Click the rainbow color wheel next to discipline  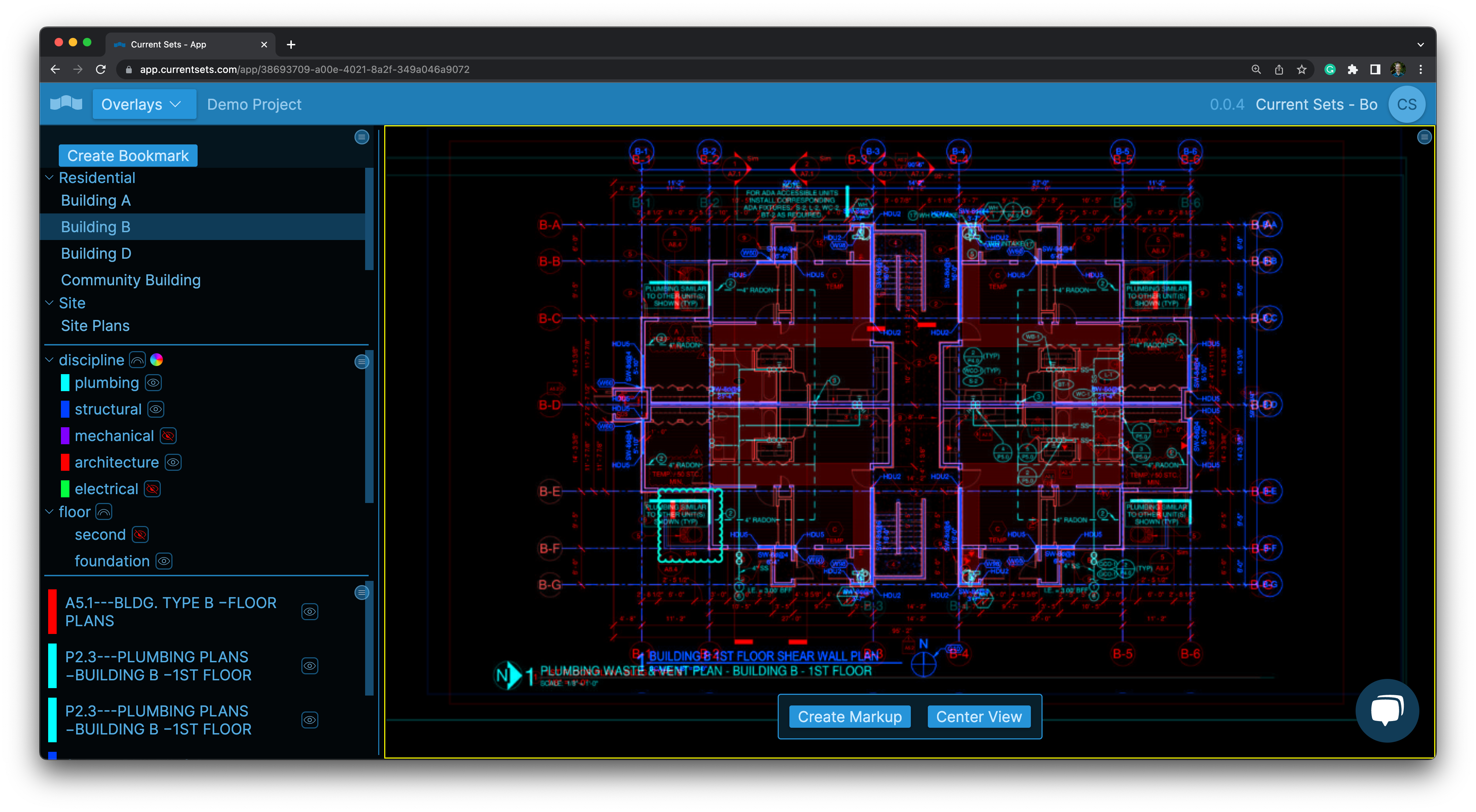(157, 360)
